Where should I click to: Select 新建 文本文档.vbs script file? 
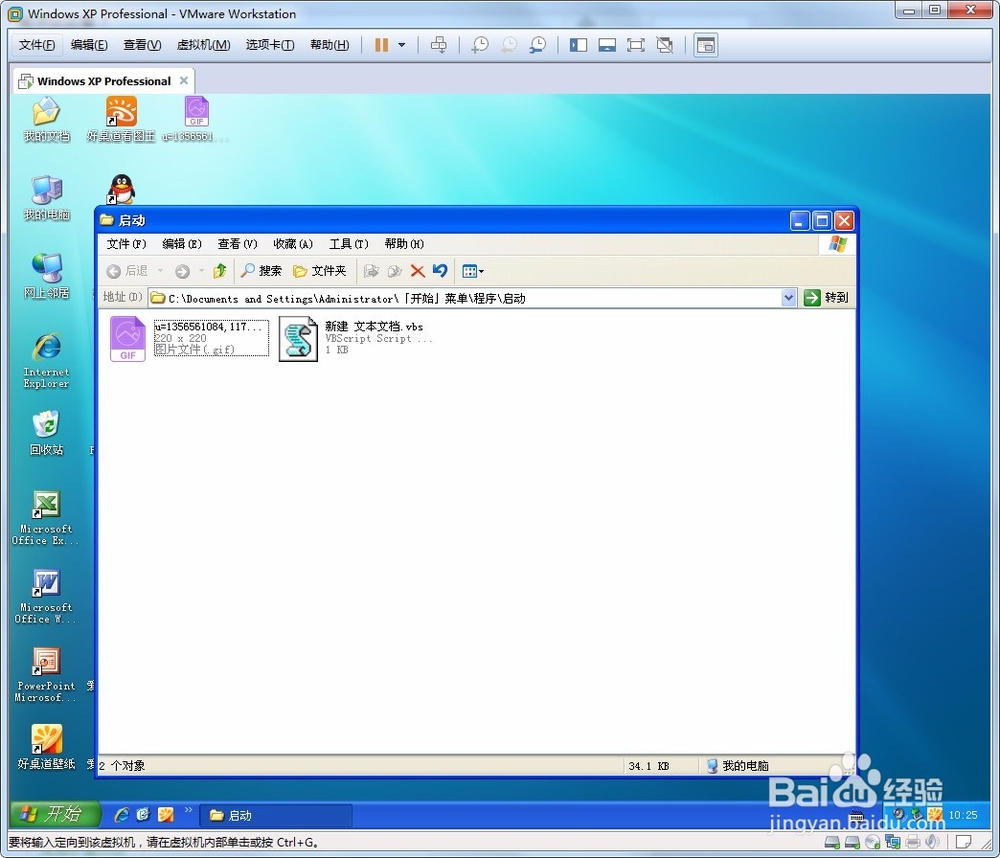[x=356, y=339]
